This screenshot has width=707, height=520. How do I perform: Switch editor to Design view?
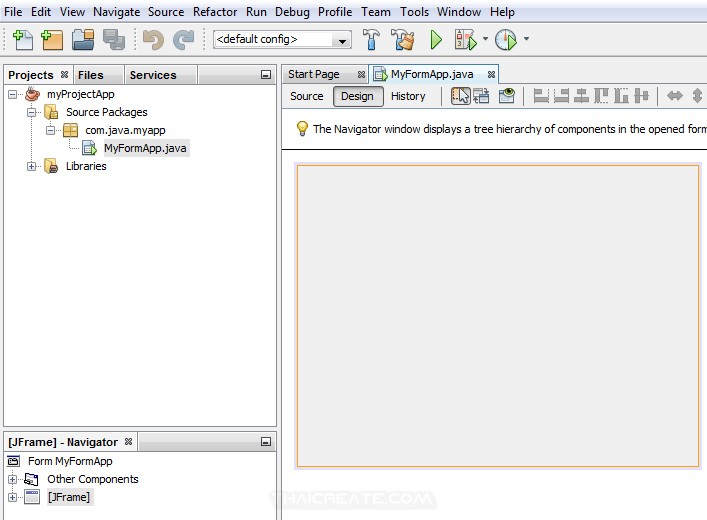click(358, 97)
